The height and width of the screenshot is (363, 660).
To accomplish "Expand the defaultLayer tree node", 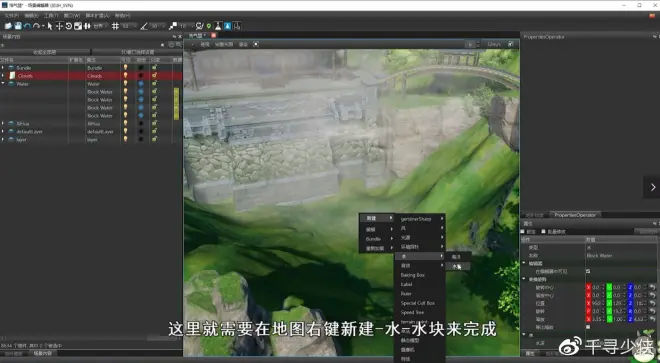I will [3, 131].
